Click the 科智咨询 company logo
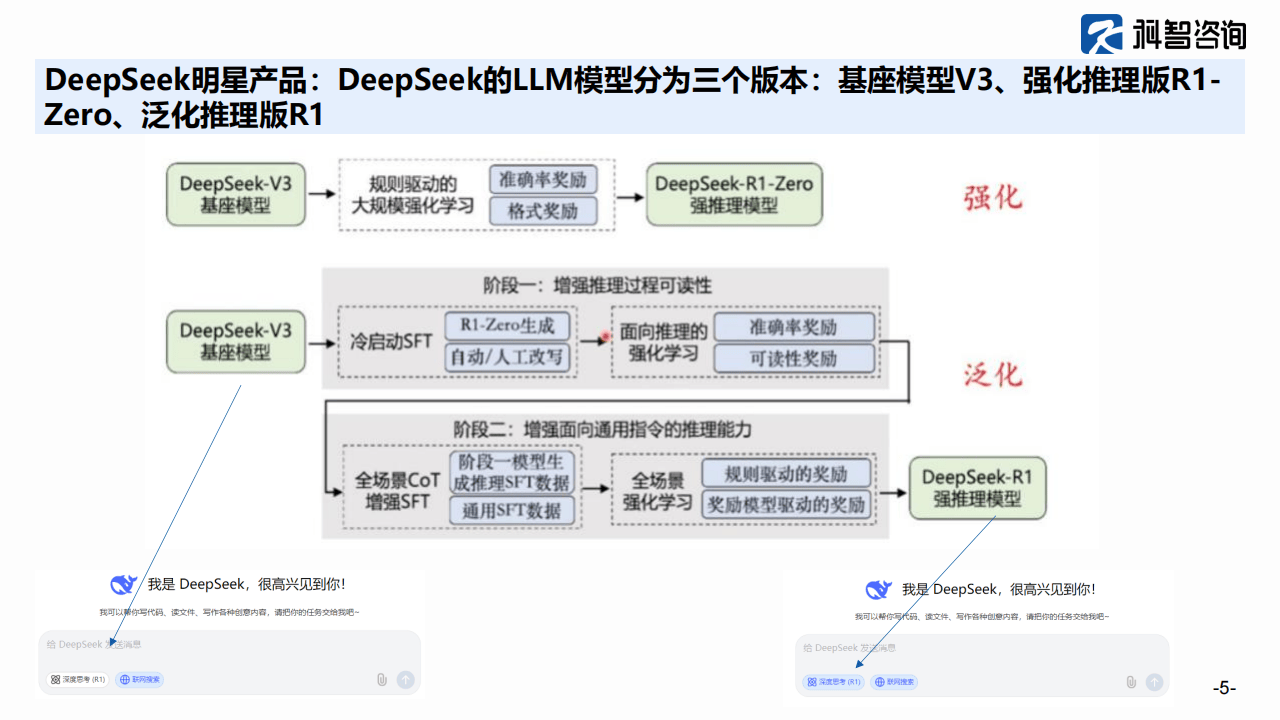Viewport: 1280px width, 720px height. (x=1163, y=34)
